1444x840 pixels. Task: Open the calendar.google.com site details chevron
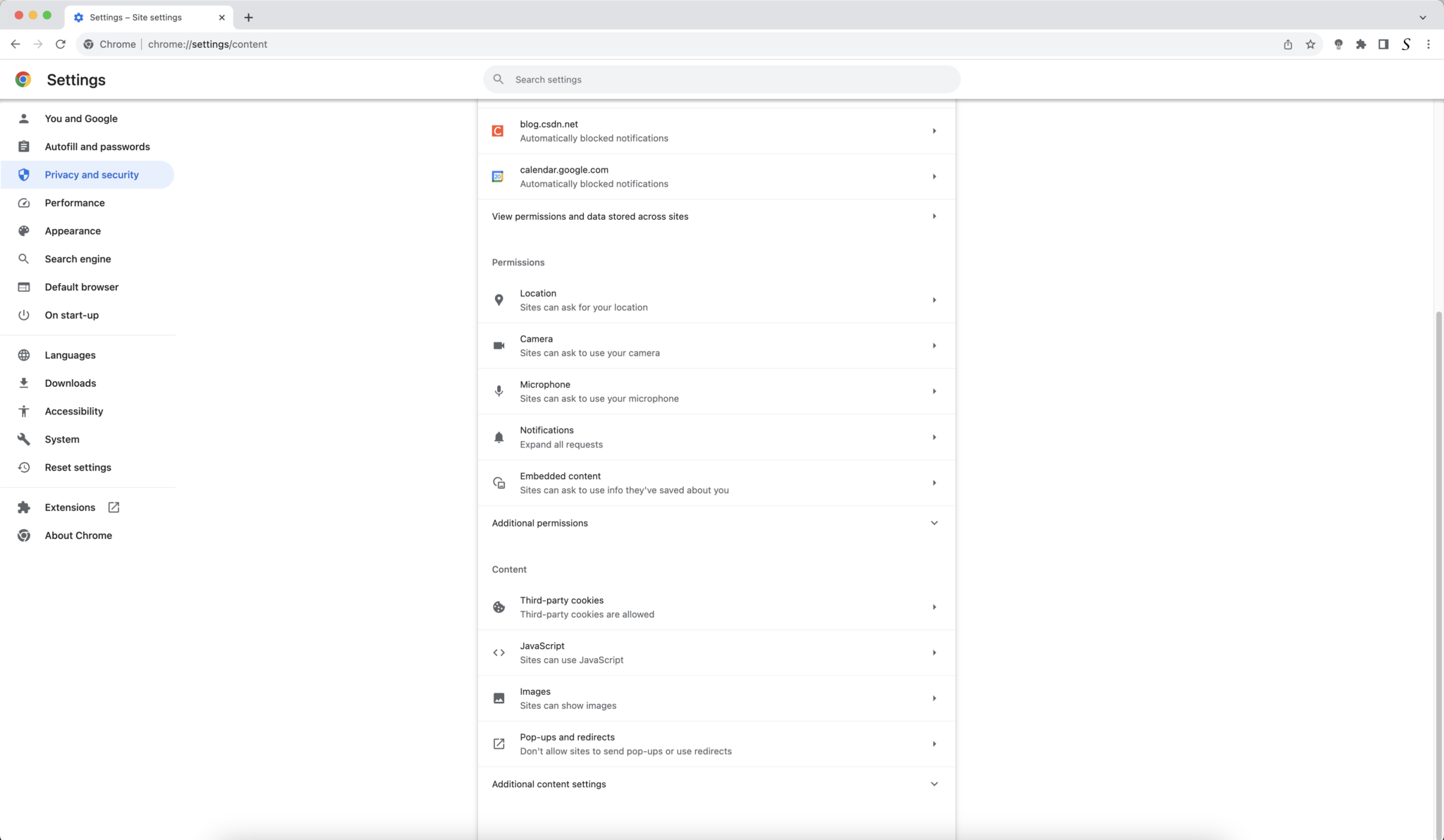pyautogui.click(x=934, y=176)
